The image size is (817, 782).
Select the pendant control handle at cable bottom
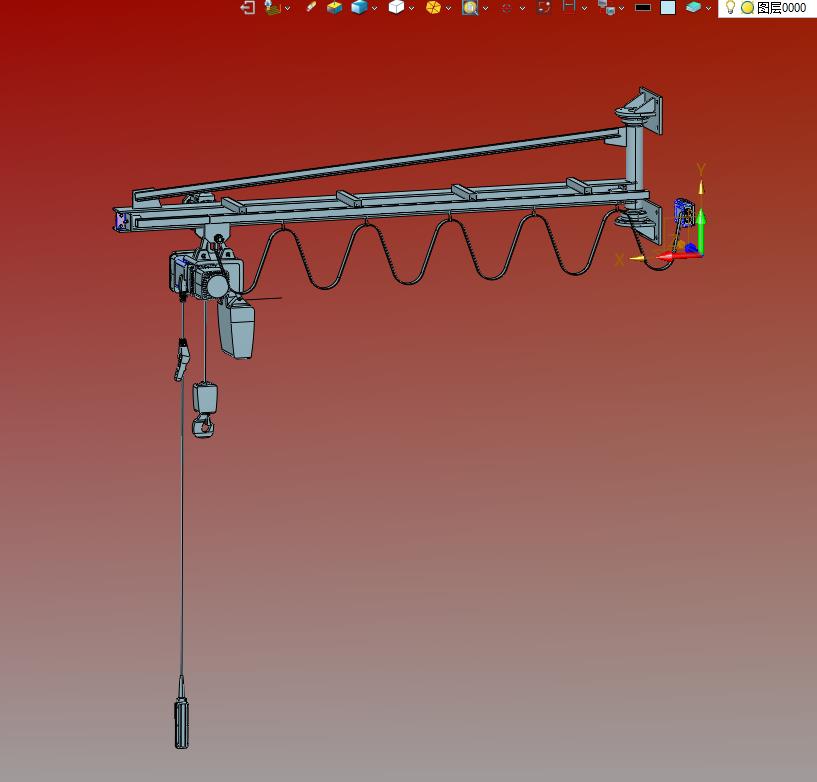(181, 724)
